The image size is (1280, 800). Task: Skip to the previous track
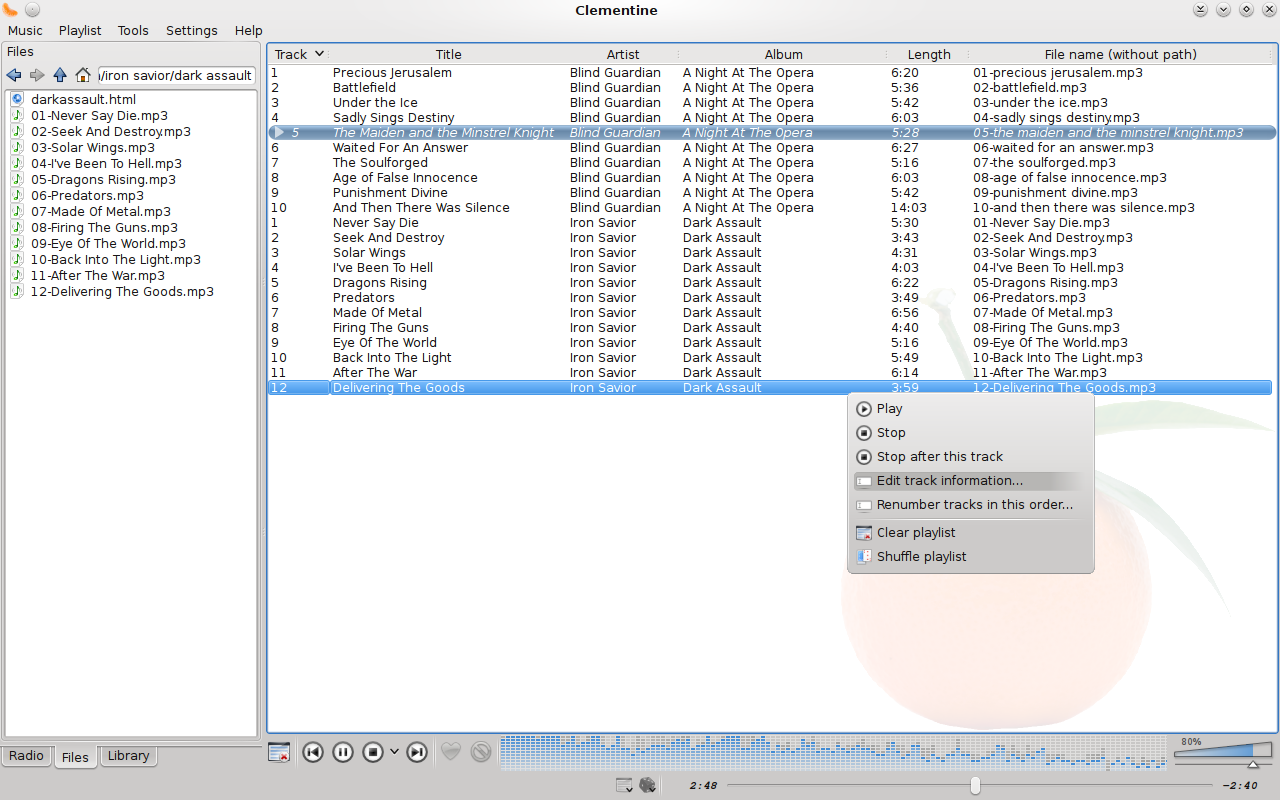point(313,752)
